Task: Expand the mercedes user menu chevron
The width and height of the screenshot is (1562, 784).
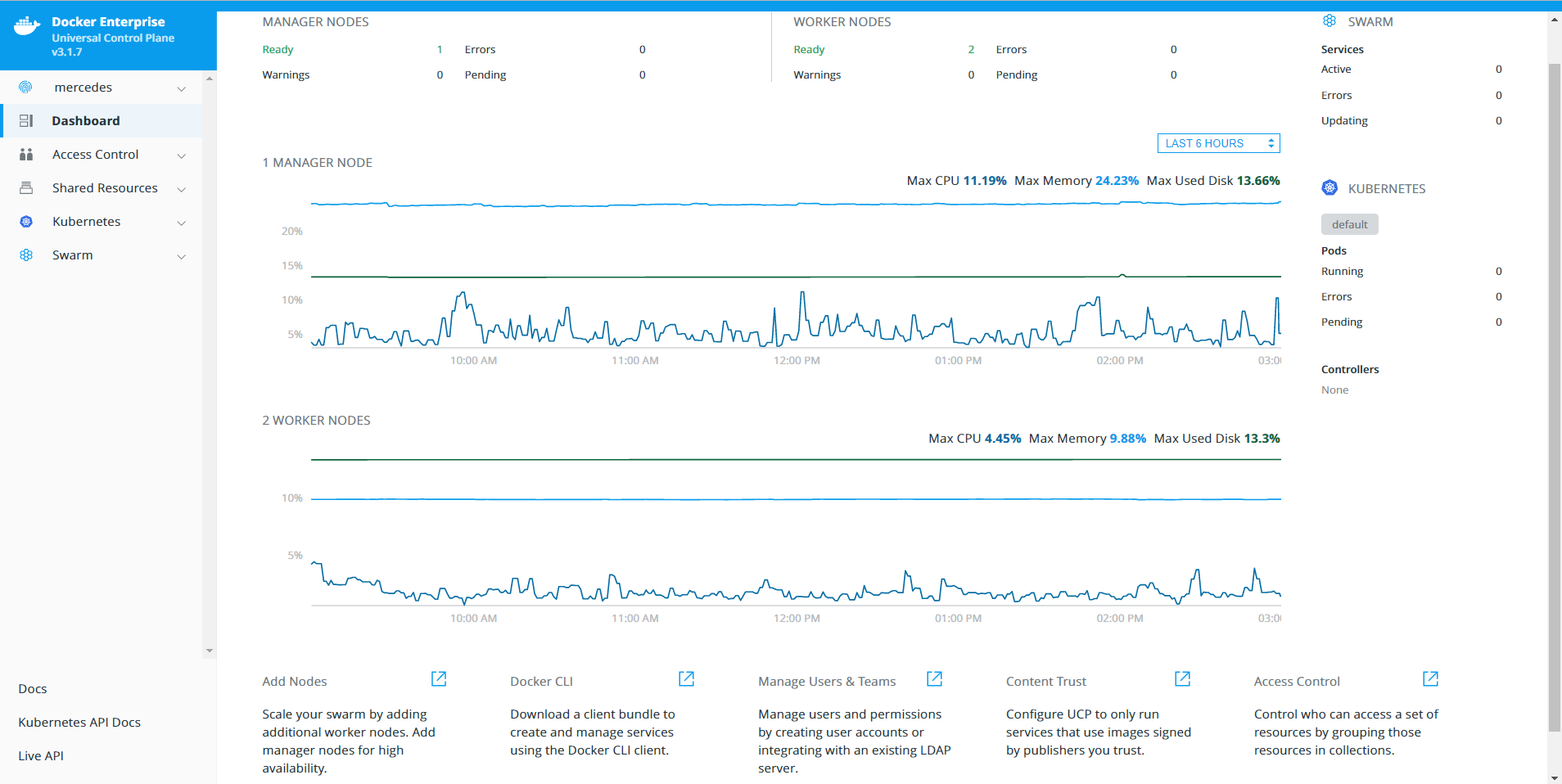Action: click(182, 88)
